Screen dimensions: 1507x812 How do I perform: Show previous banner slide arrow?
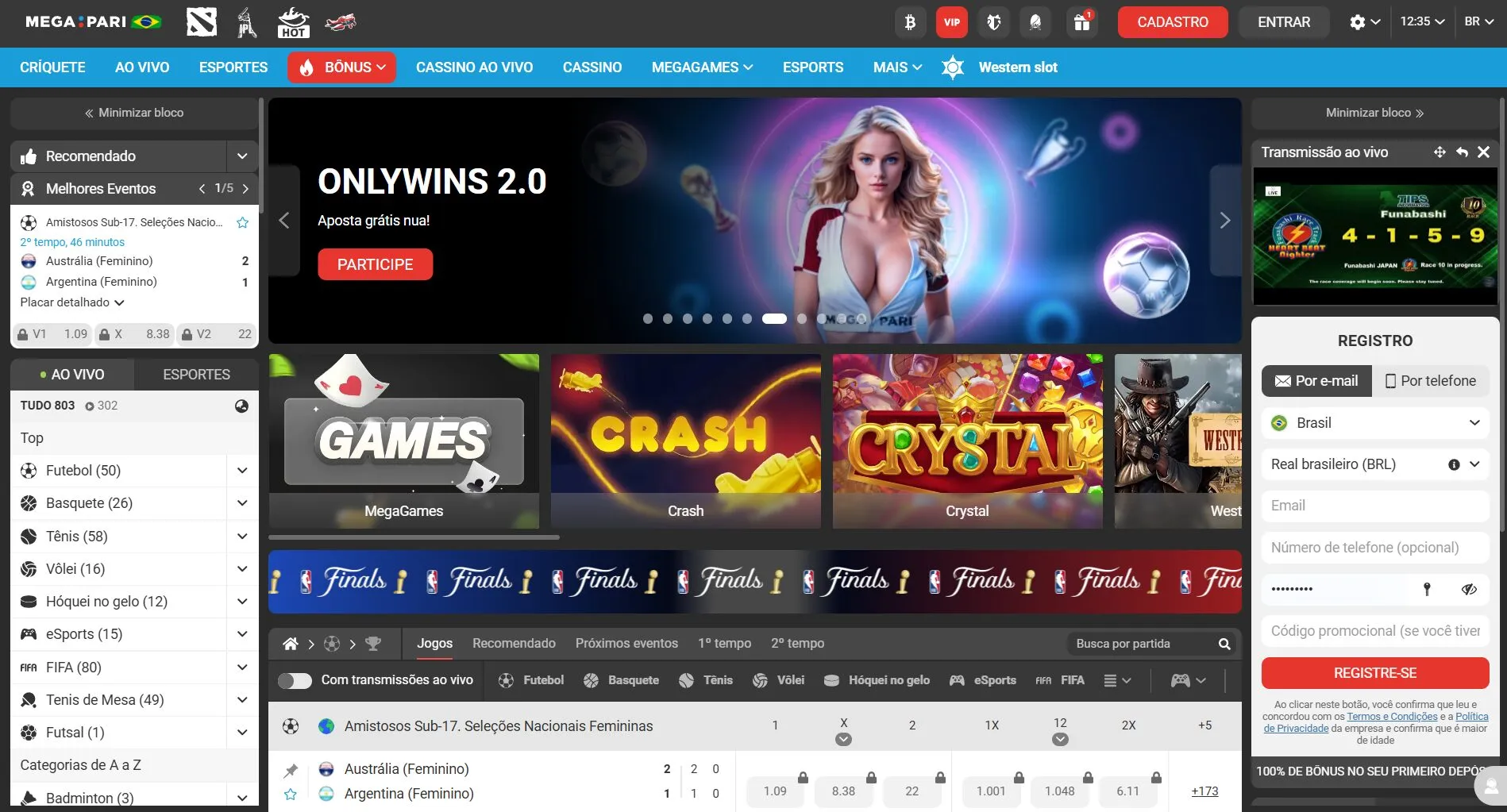284,221
